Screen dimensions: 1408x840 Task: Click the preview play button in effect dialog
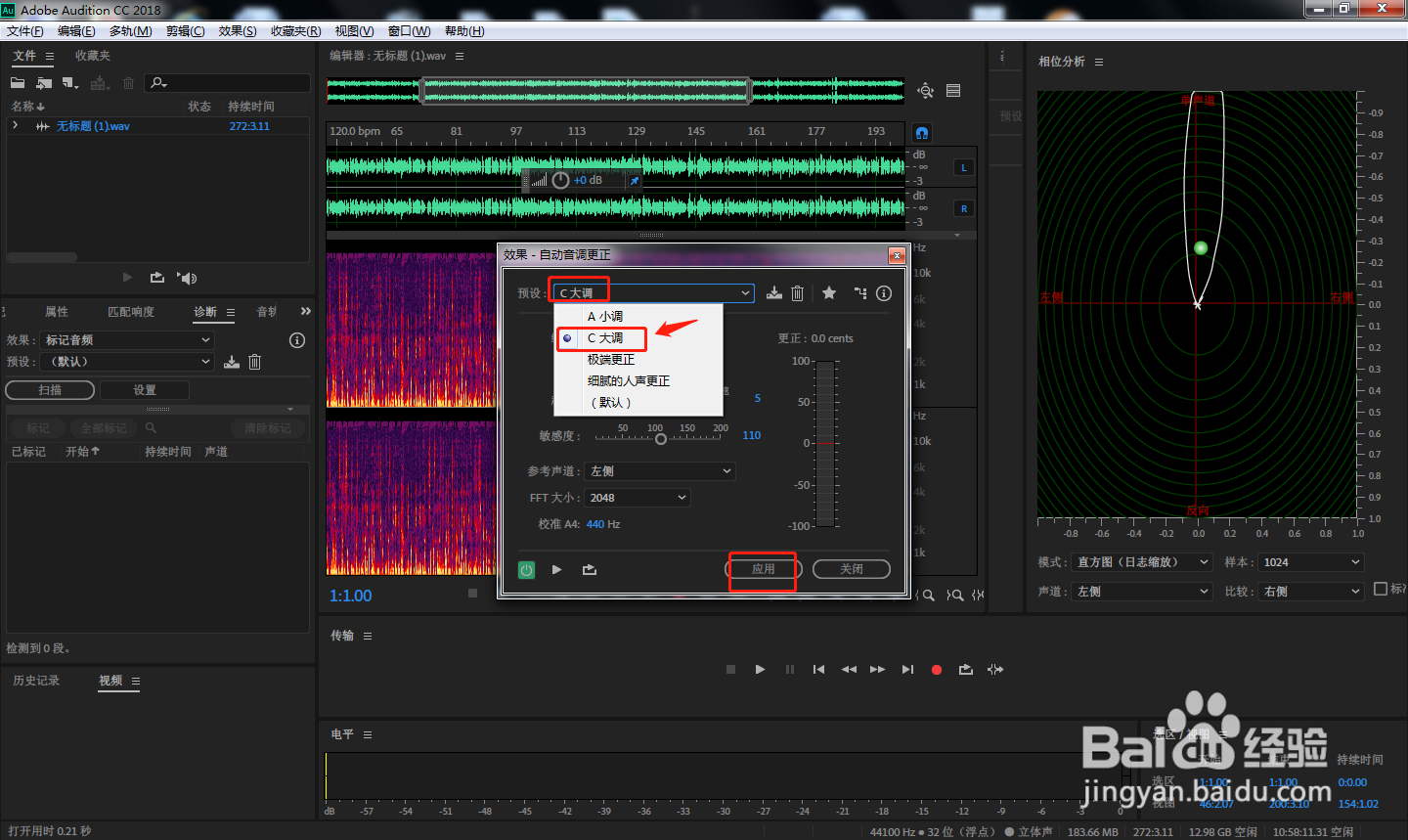click(556, 569)
